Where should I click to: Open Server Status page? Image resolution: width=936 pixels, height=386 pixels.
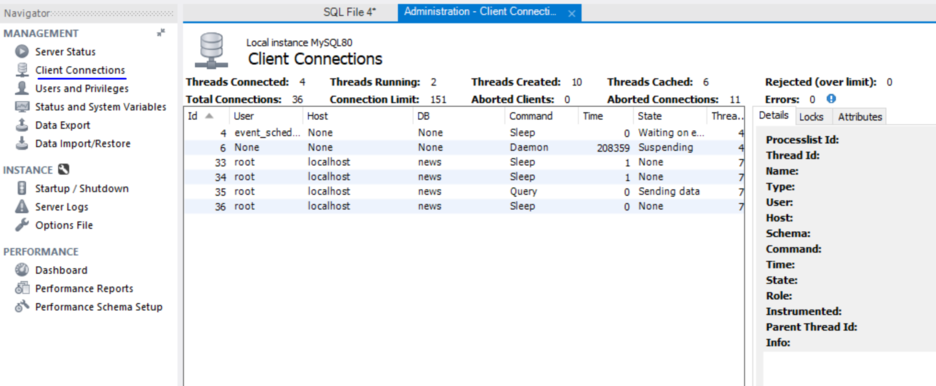(x=65, y=52)
